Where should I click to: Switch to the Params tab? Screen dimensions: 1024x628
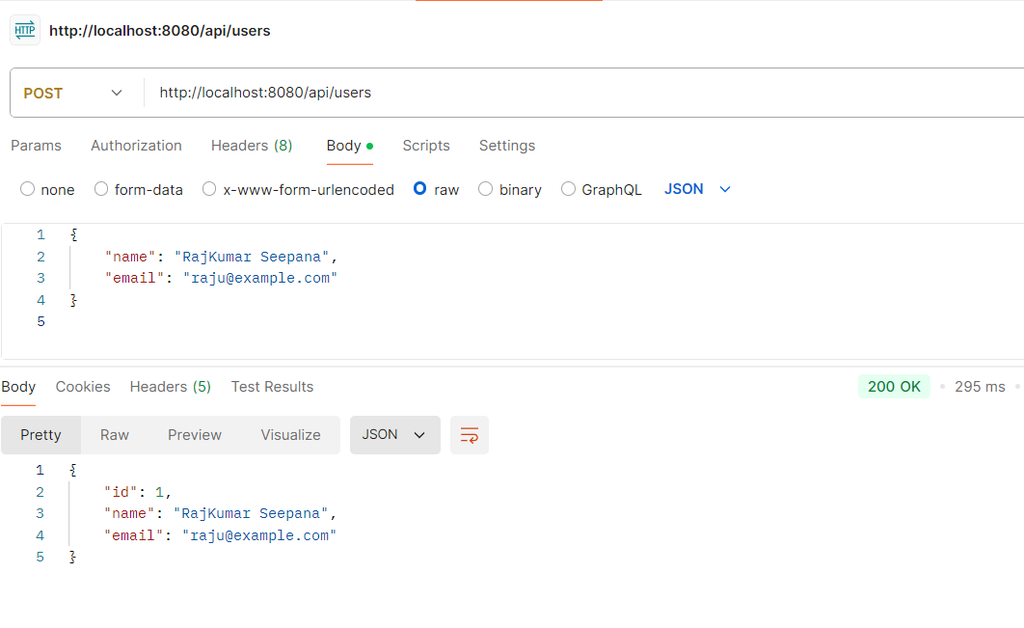tap(36, 146)
